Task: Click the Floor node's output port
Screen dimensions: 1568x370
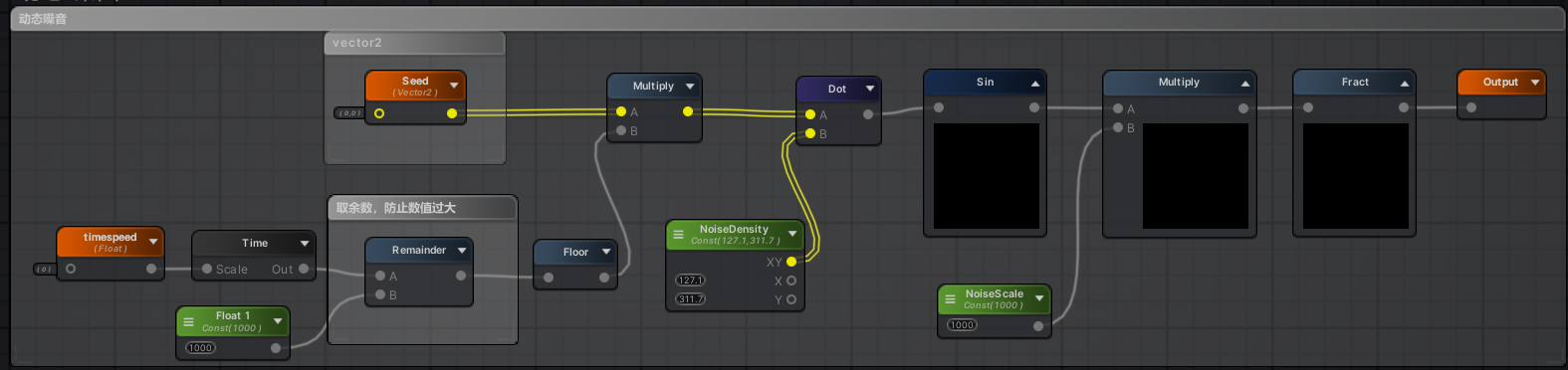Action: coord(604,277)
